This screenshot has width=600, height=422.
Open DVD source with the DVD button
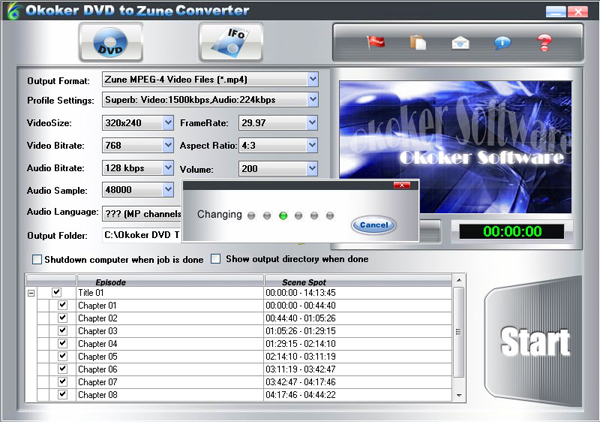click(111, 42)
